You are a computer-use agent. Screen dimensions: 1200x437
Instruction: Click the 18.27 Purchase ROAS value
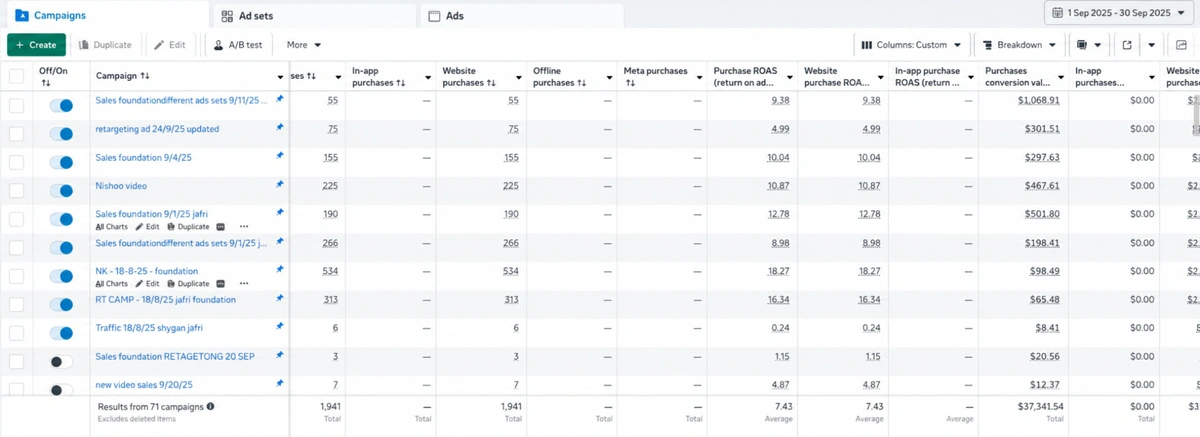[x=781, y=271]
